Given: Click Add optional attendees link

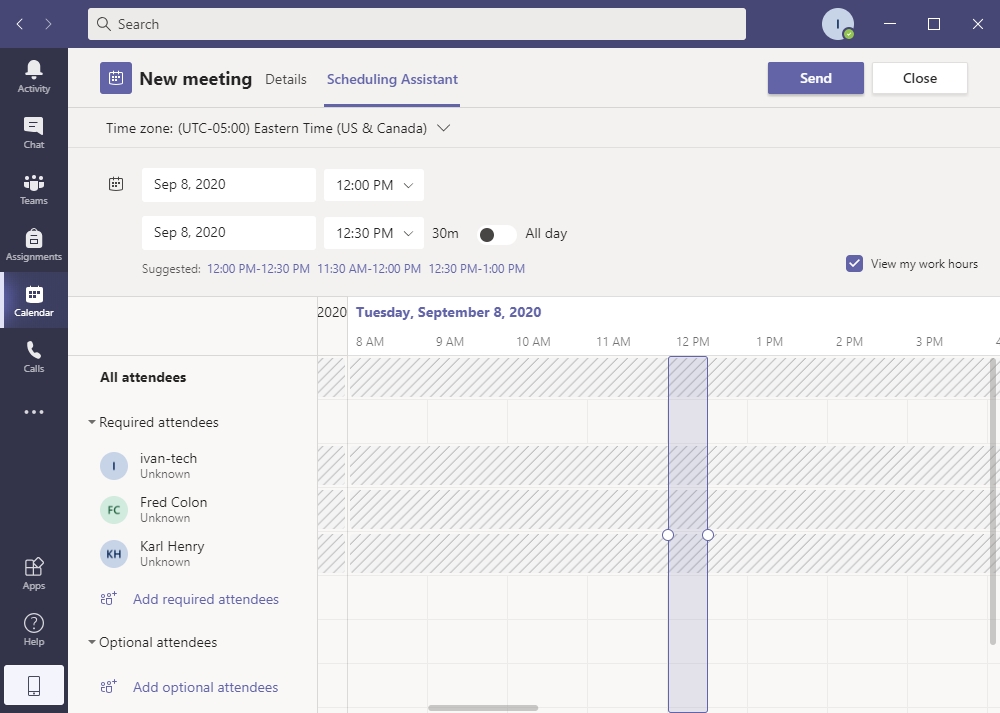Looking at the screenshot, I should pyautogui.click(x=205, y=687).
